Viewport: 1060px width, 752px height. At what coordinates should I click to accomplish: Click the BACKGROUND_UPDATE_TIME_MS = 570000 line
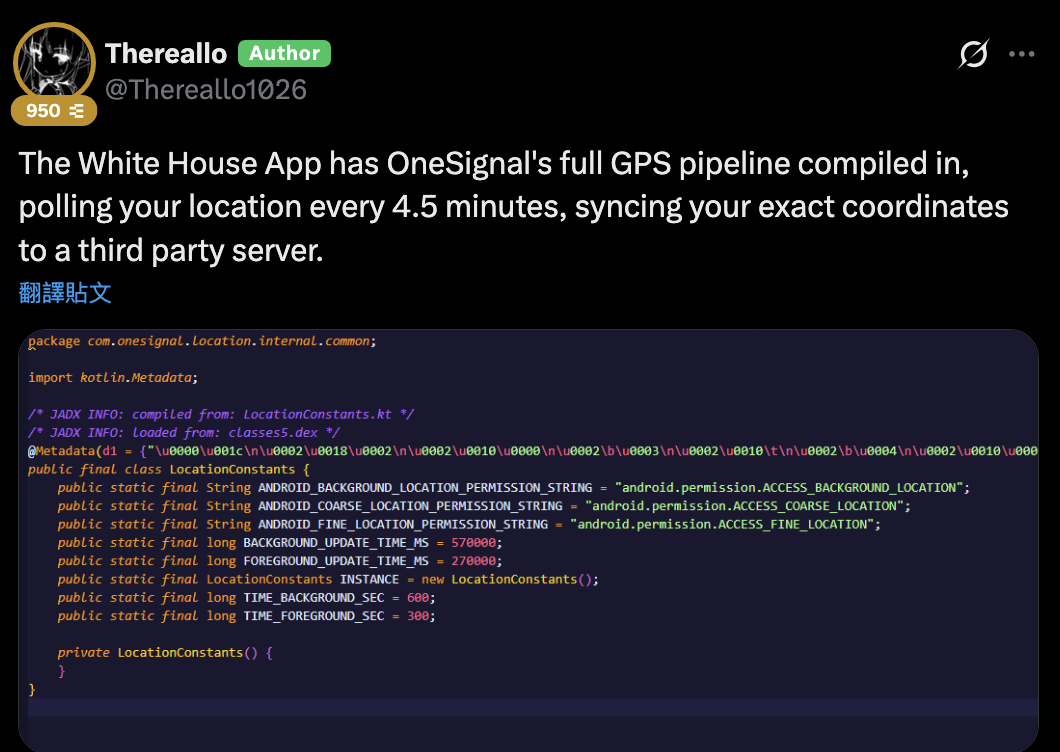pos(280,542)
